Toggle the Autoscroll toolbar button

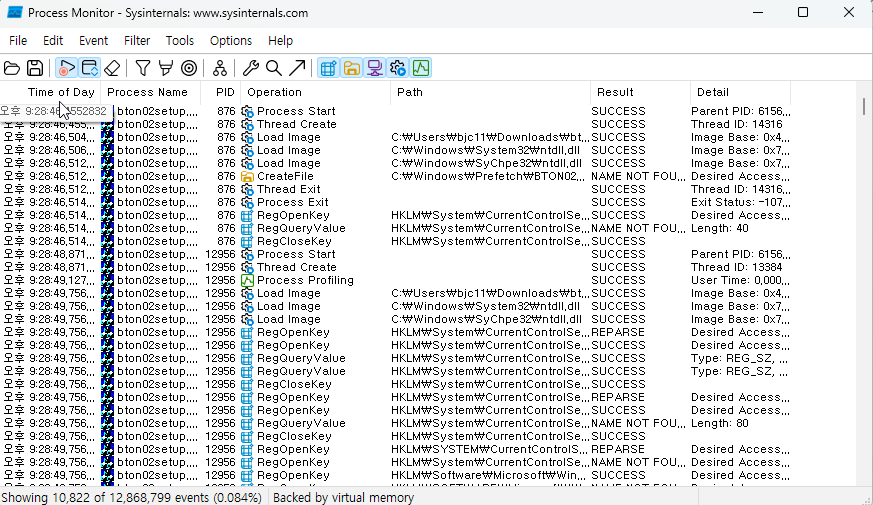[90, 68]
